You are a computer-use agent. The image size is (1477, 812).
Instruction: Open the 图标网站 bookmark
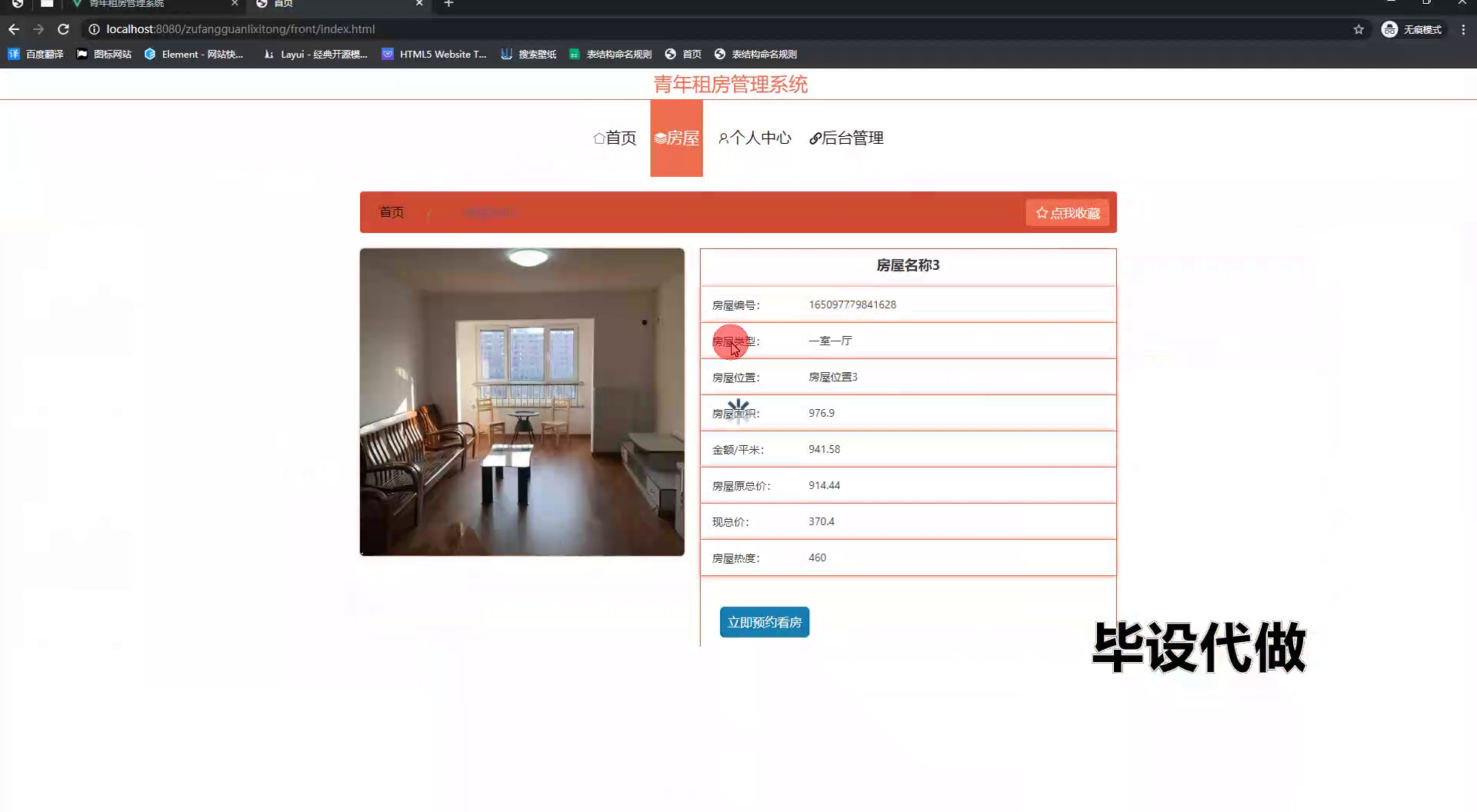[x=104, y=54]
